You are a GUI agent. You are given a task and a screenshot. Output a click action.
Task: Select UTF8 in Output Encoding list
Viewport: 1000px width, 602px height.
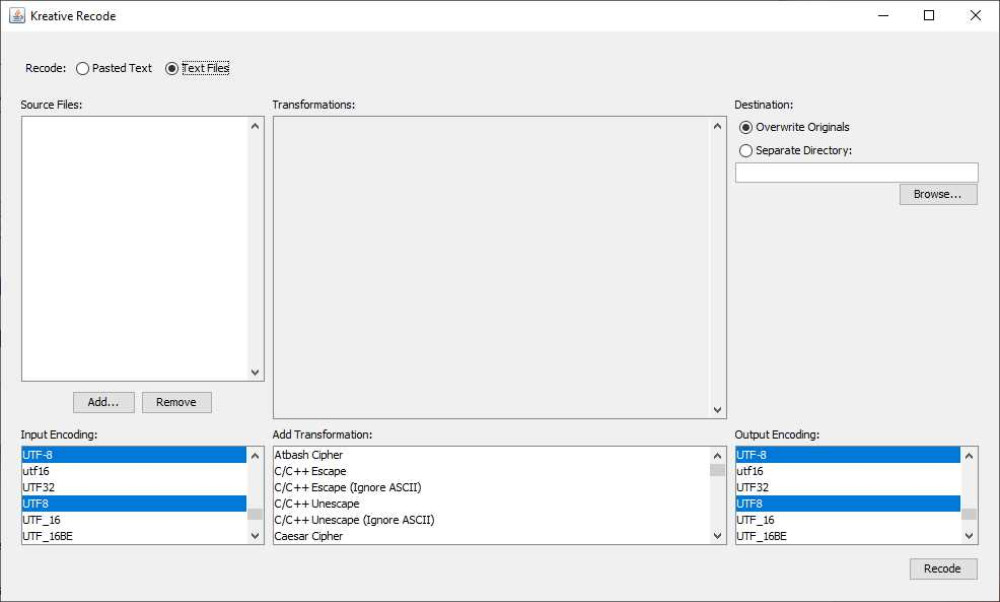(x=848, y=504)
